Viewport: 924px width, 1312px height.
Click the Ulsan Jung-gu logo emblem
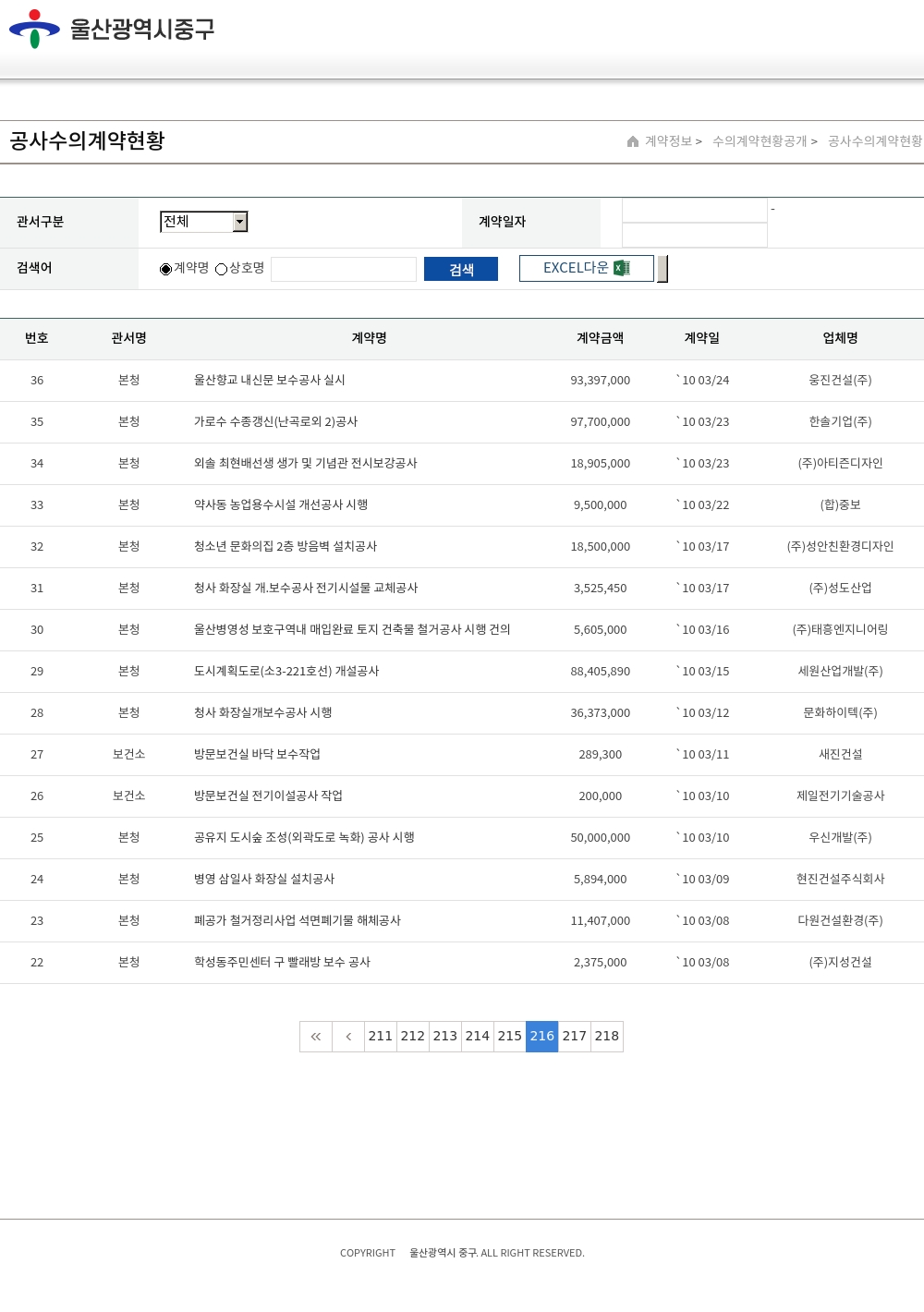click(x=34, y=29)
